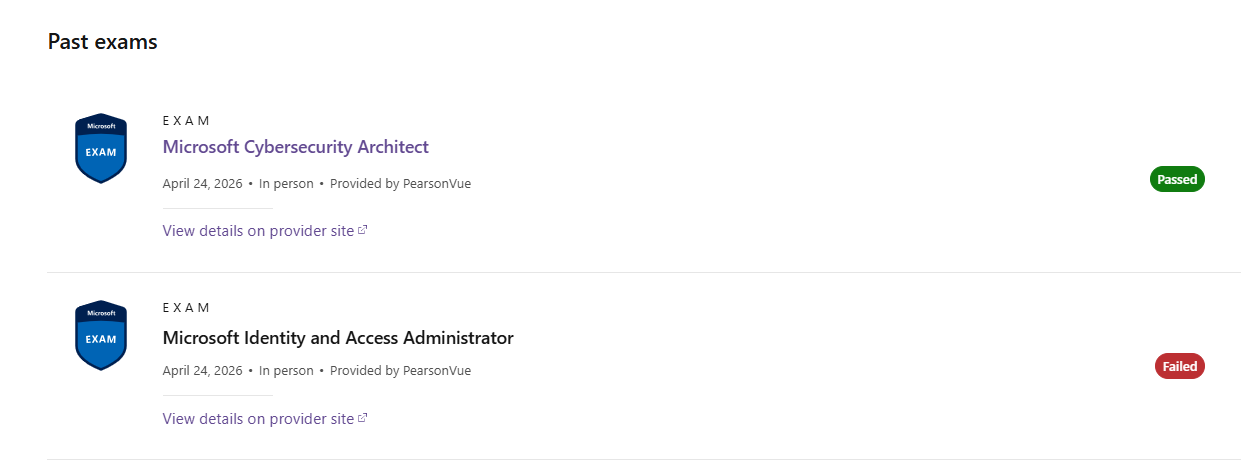The height and width of the screenshot is (468, 1241).
Task: Click the green Passed status badge
Action: pyautogui.click(x=1177, y=179)
